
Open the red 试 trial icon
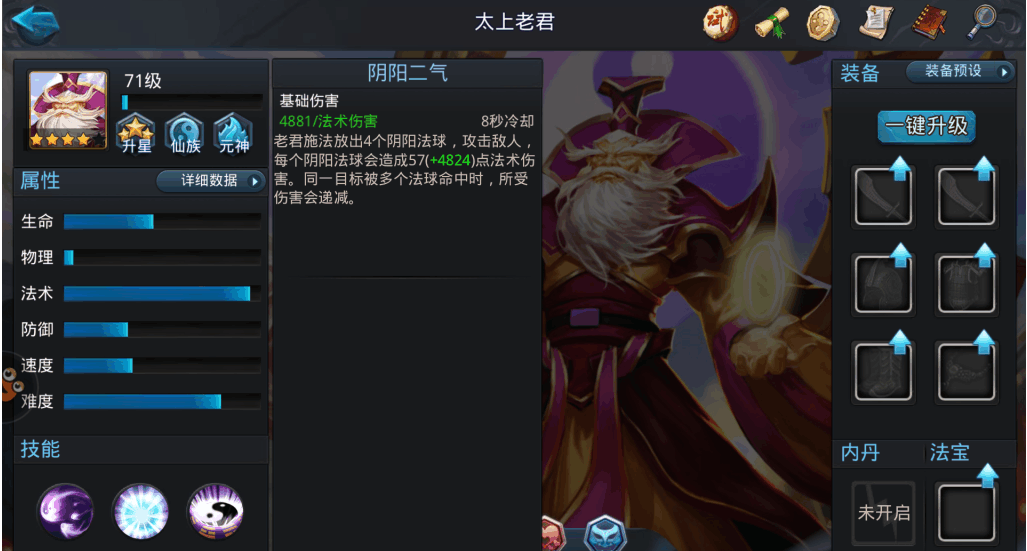720,22
